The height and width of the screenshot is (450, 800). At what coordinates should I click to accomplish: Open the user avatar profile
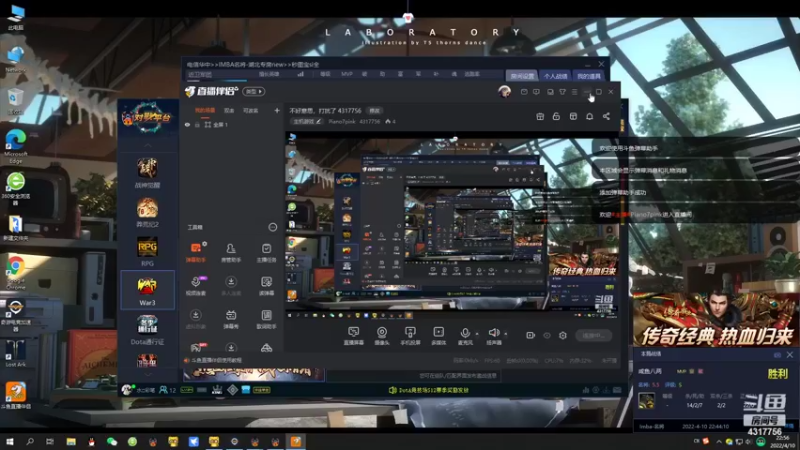click(x=505, y=91)
